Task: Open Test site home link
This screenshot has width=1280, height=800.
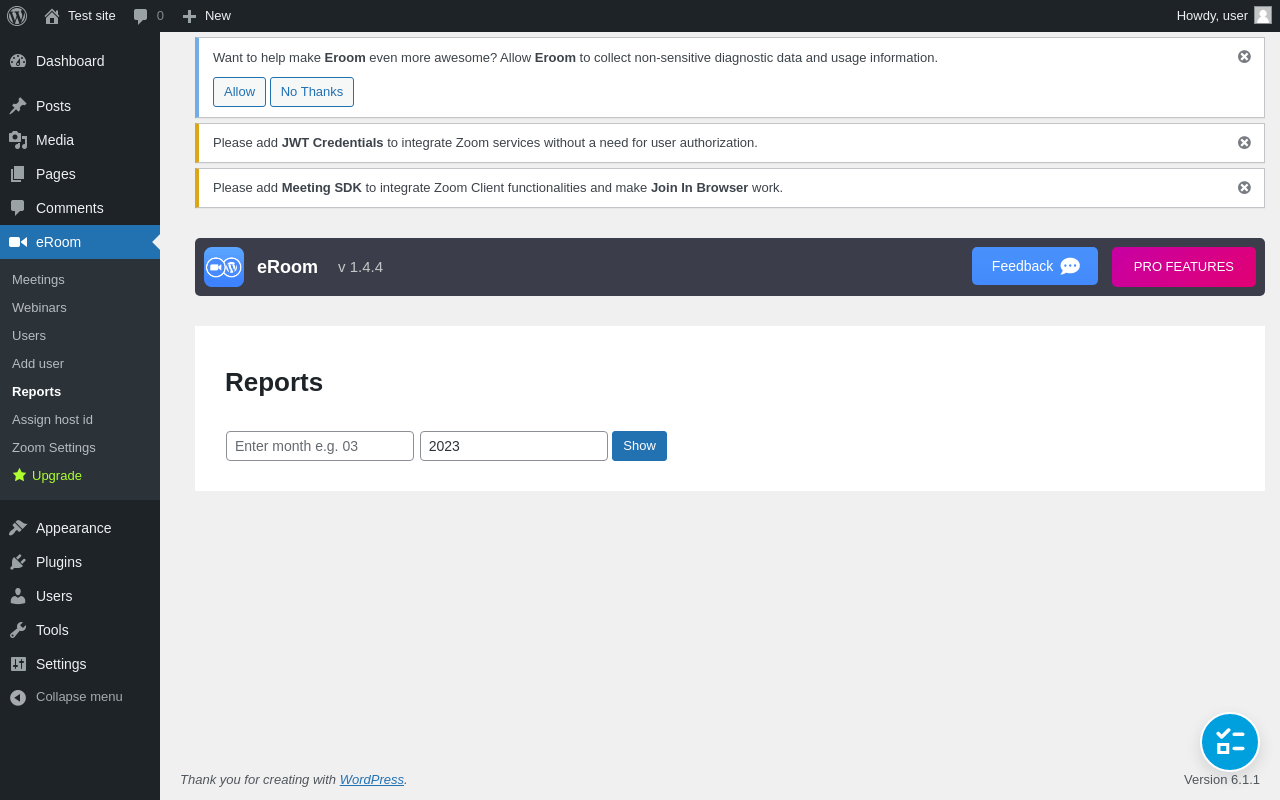Action: (x=80, y=16)
